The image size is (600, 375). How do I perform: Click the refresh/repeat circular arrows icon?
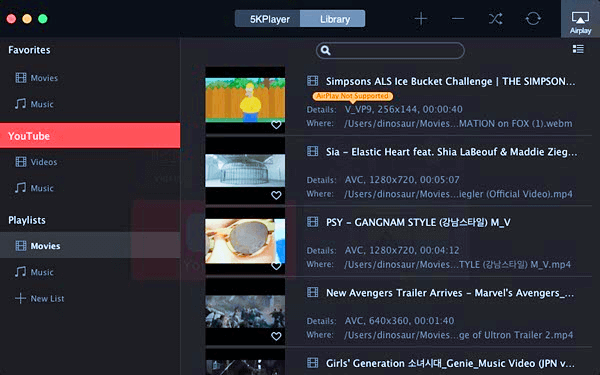(533, 18)
